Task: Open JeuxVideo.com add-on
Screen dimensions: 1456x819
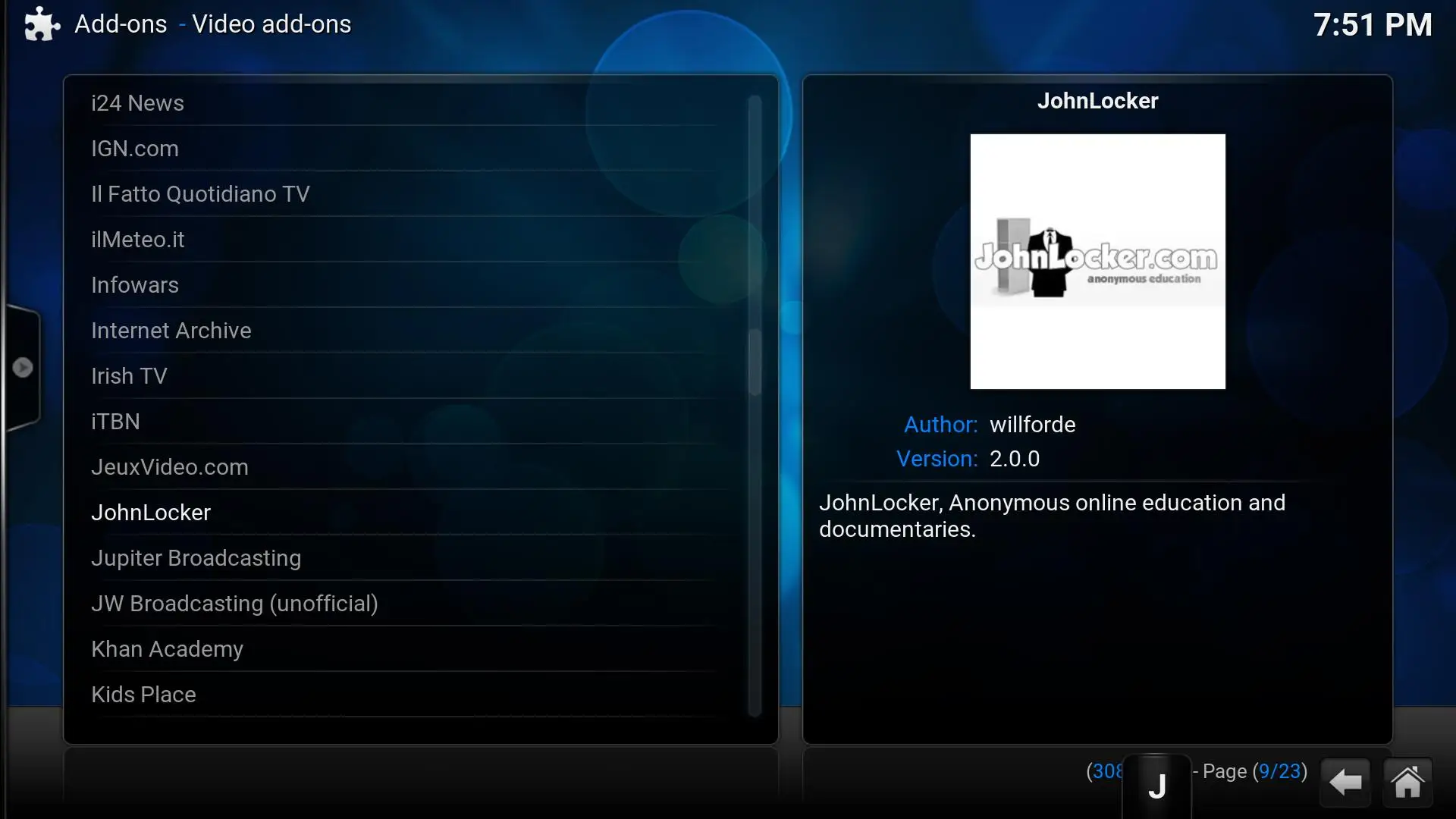Action: pyautogui.click(x=402, y=467)
